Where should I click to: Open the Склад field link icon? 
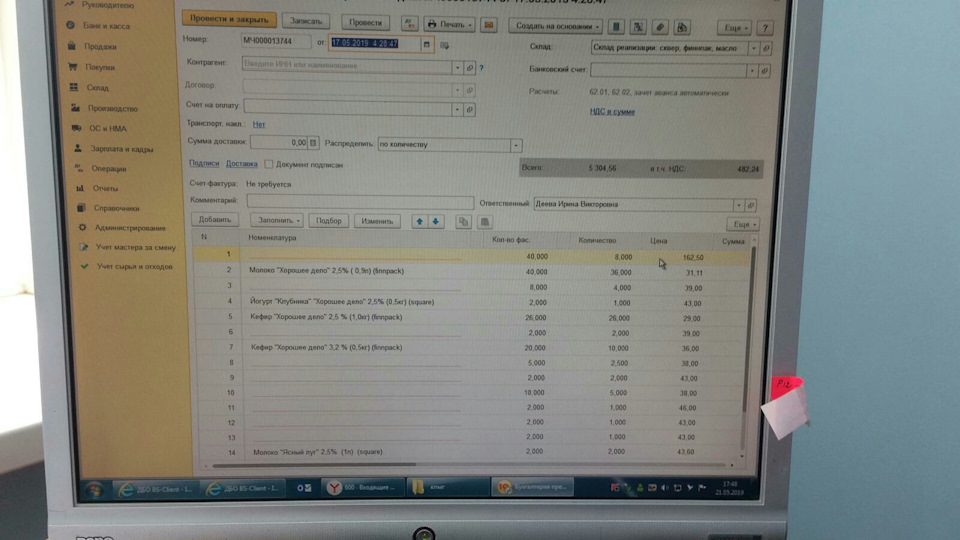(x=765, y=48)
